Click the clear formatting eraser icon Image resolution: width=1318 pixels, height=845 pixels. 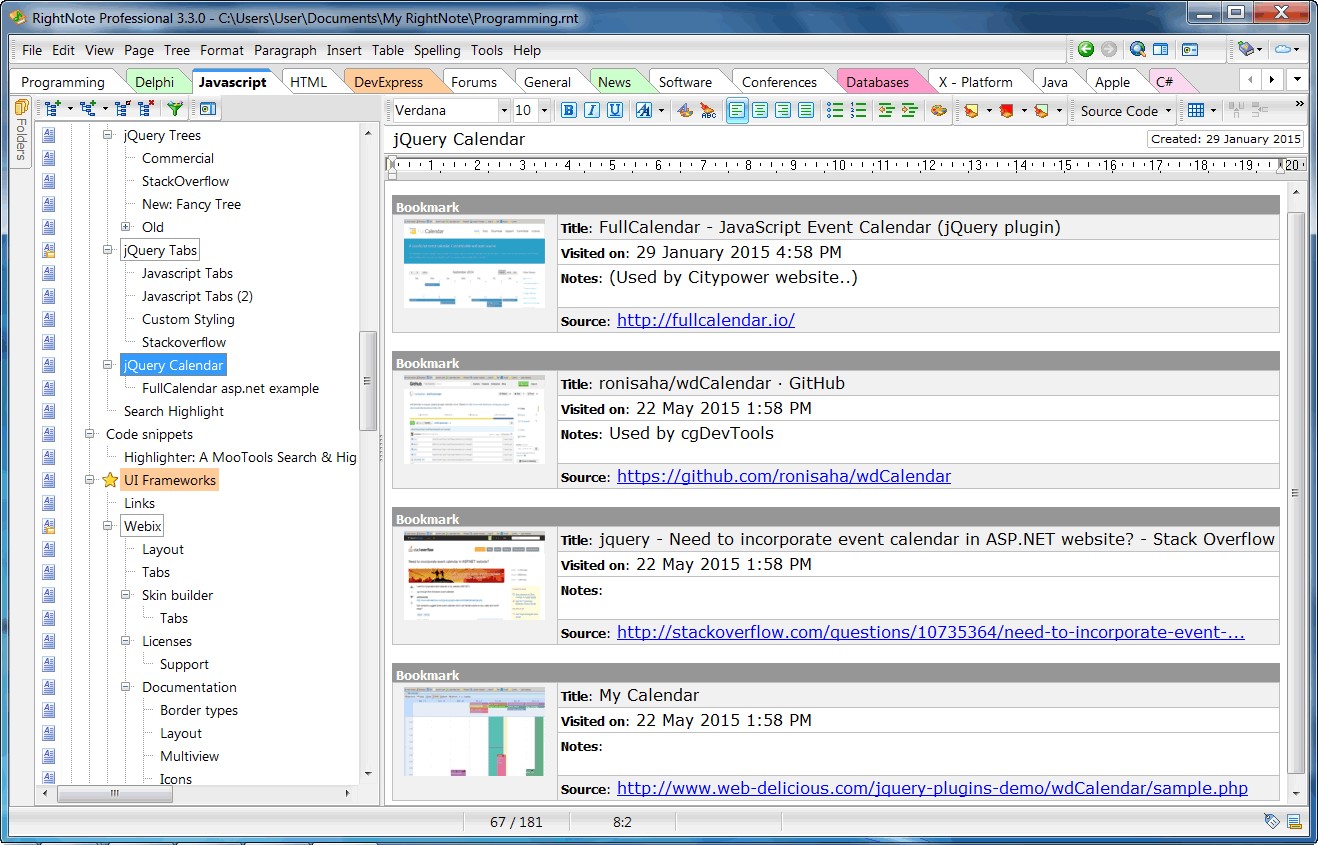pos(685,111)
